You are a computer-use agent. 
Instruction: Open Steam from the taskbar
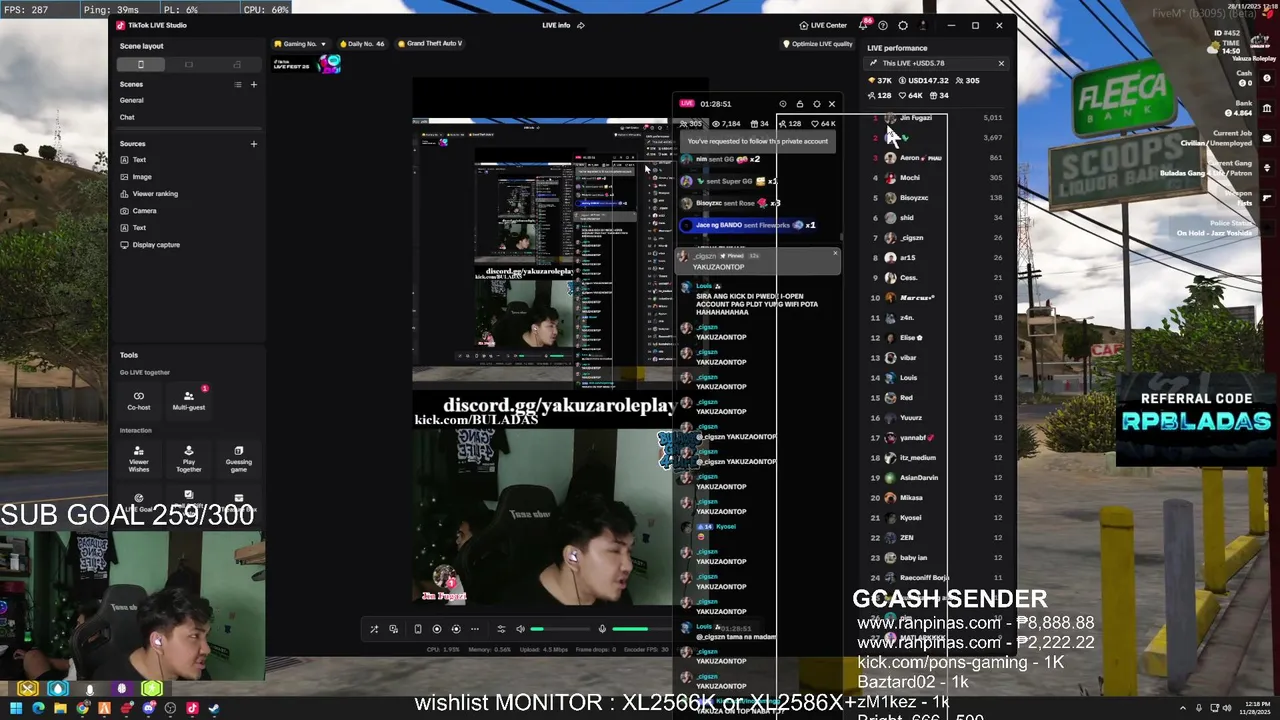(x=214, y=708)
